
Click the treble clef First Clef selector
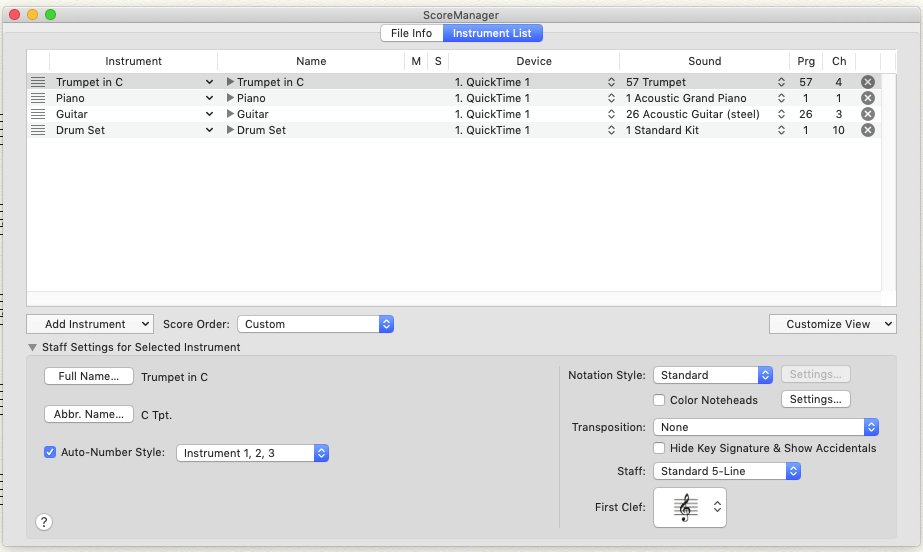click(x=690, y=507)
